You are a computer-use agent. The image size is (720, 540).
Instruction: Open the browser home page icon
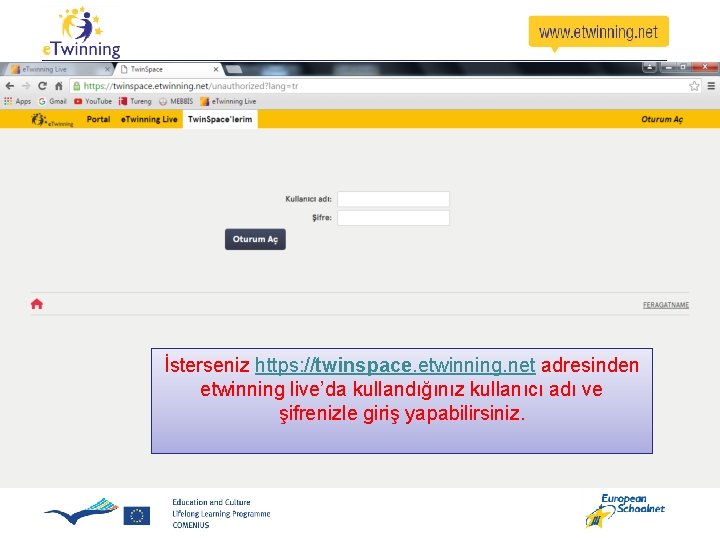point(59,86)
